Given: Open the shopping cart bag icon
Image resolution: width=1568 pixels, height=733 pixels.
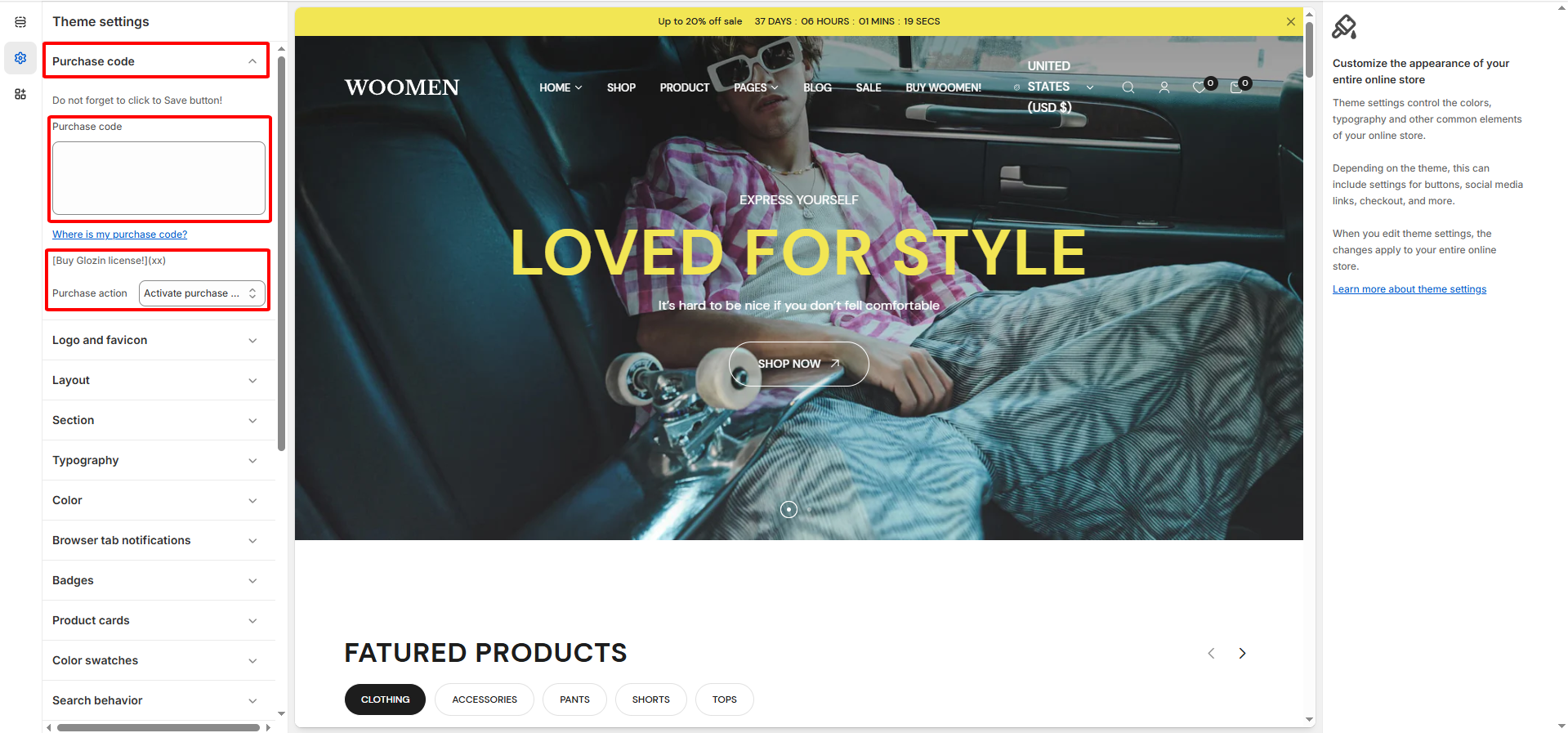Looking at the screenshot, I should tap(1236, 87).
